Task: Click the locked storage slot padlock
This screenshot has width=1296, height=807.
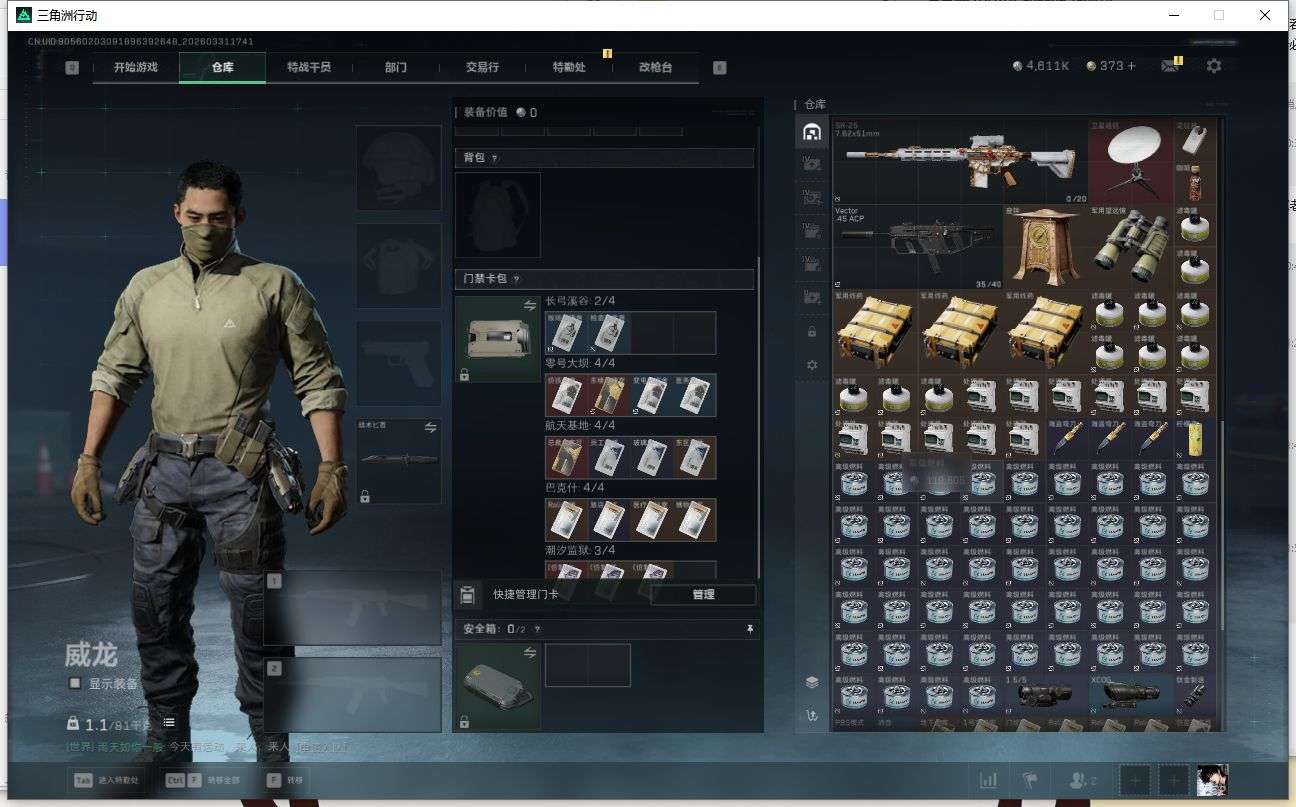Action: click(x=812, y=332)
